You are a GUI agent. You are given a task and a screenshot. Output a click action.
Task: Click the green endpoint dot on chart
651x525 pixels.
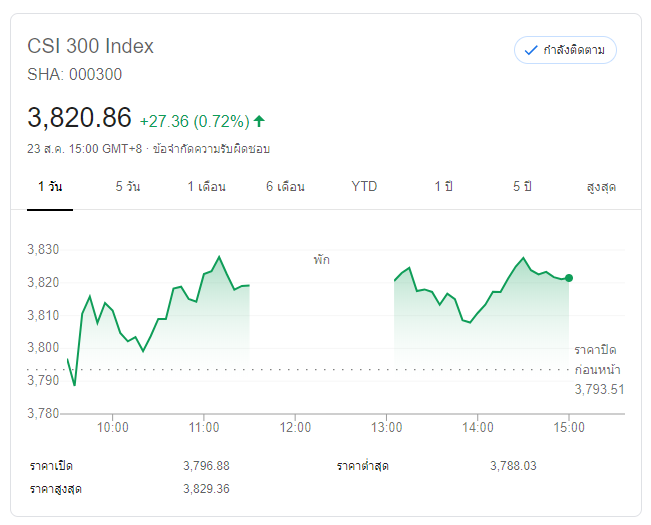[x=569, y=277]
